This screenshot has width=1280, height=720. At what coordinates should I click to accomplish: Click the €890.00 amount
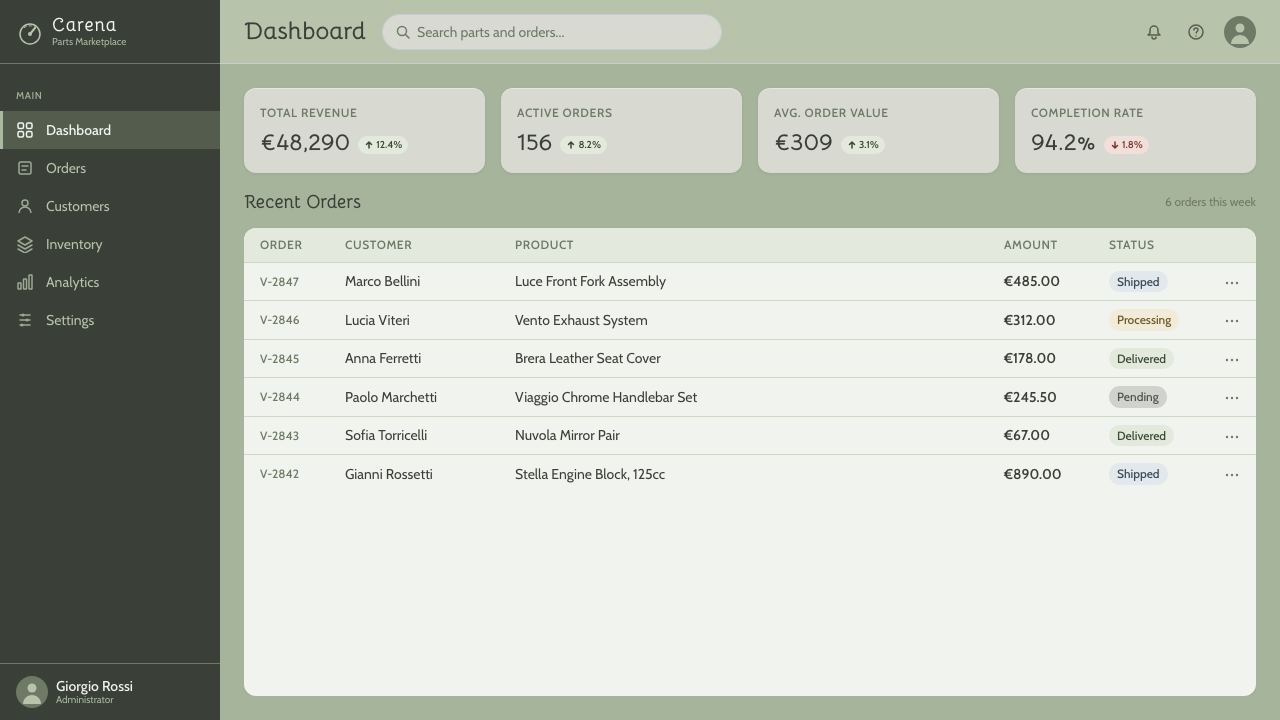pos(1032,474)
